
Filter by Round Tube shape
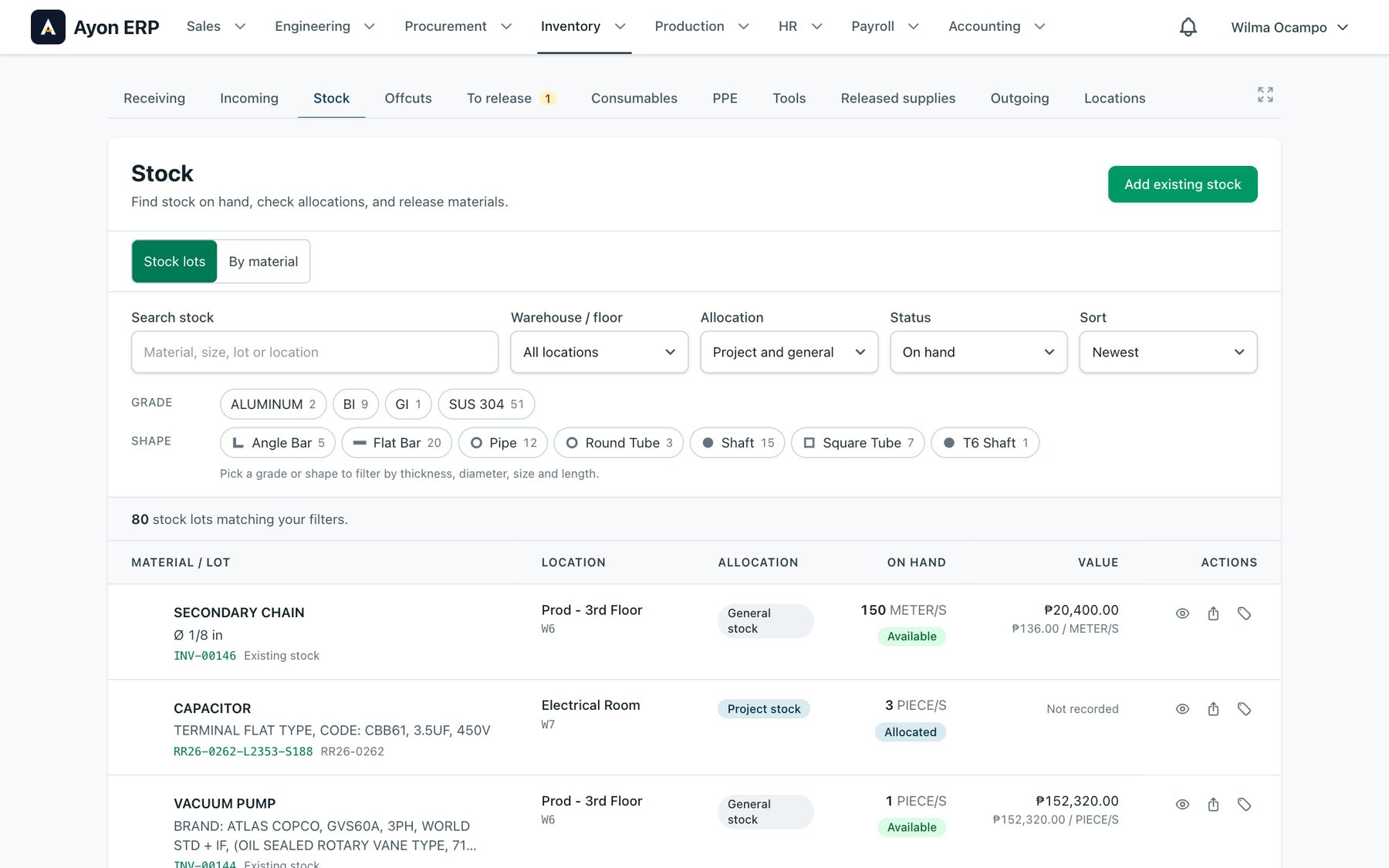(619, 443)
